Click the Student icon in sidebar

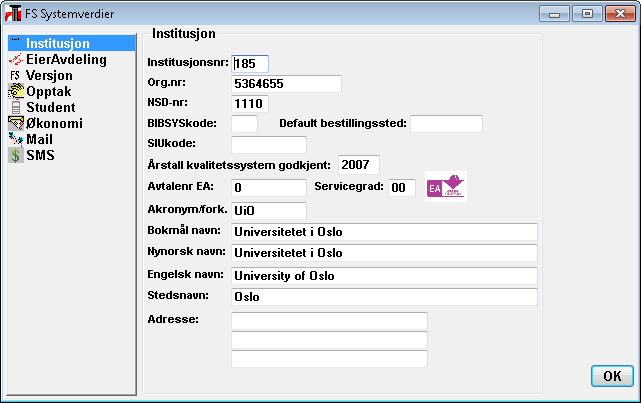point(16,107)
